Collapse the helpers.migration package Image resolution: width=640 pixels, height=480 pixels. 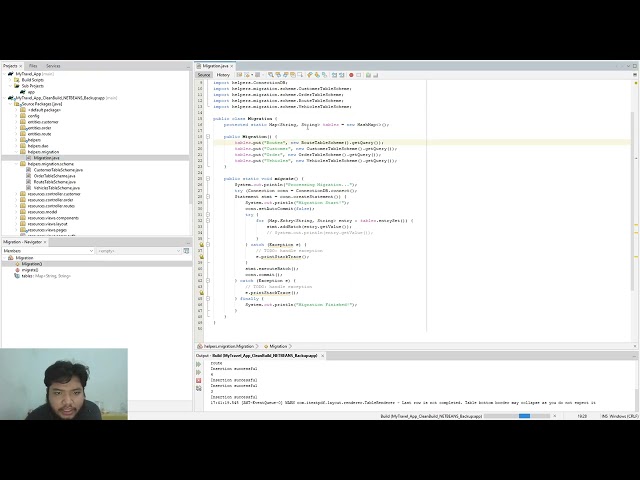coord(17,152)
